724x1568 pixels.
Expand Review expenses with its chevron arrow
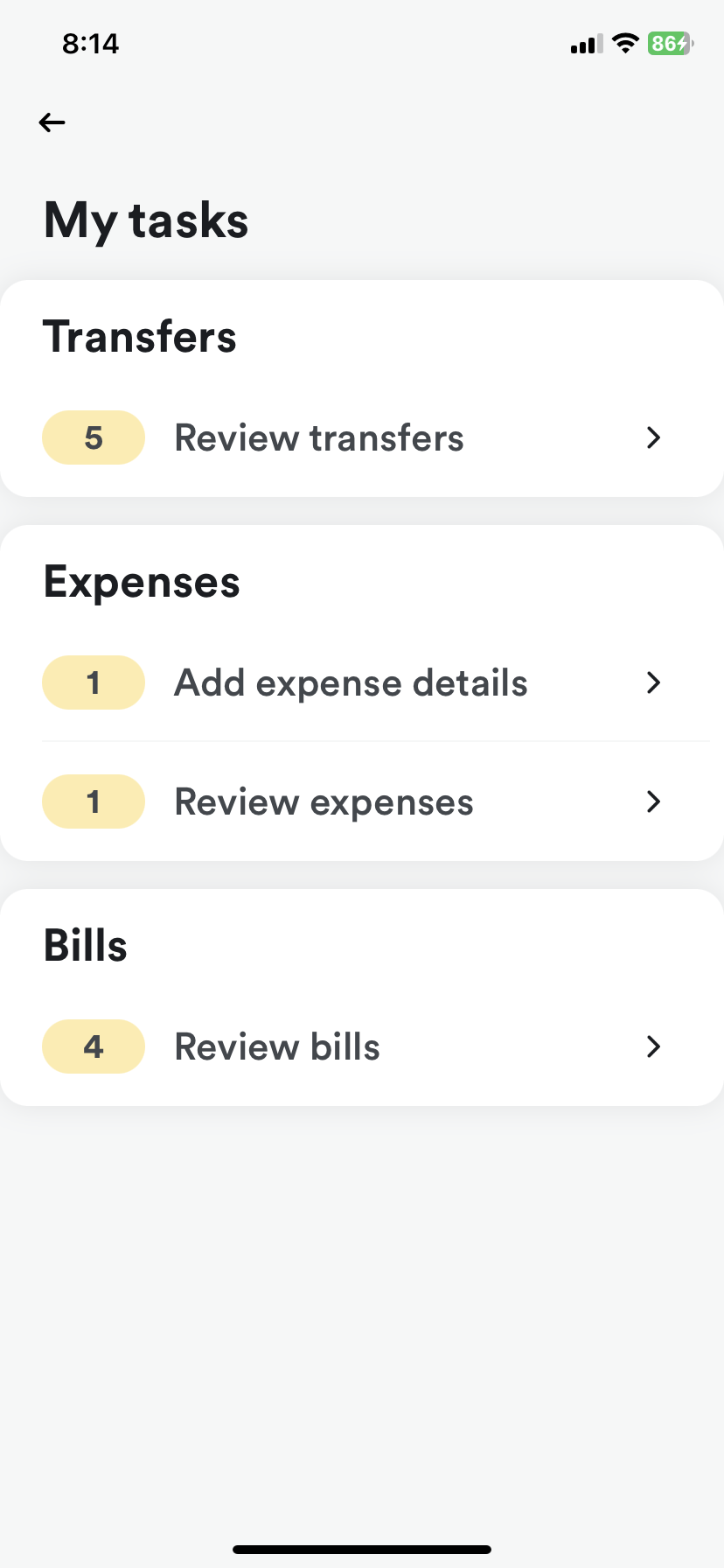coord(653,801)
